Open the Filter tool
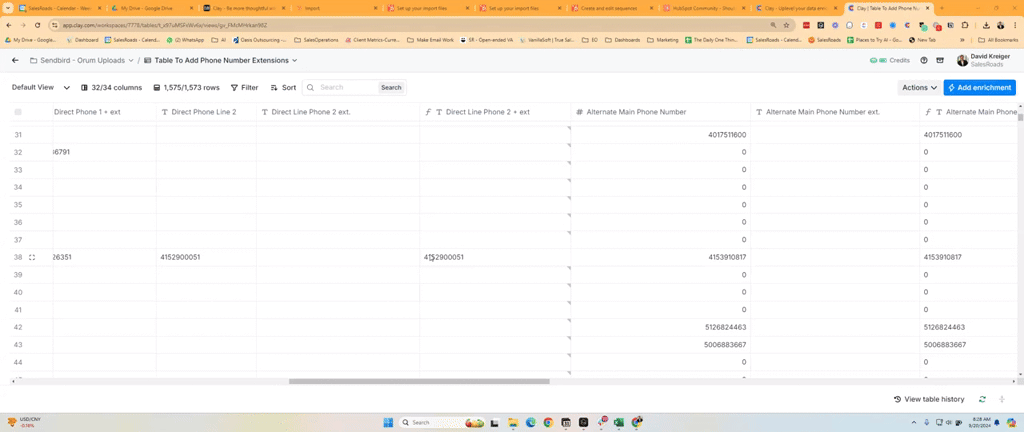 243,88
